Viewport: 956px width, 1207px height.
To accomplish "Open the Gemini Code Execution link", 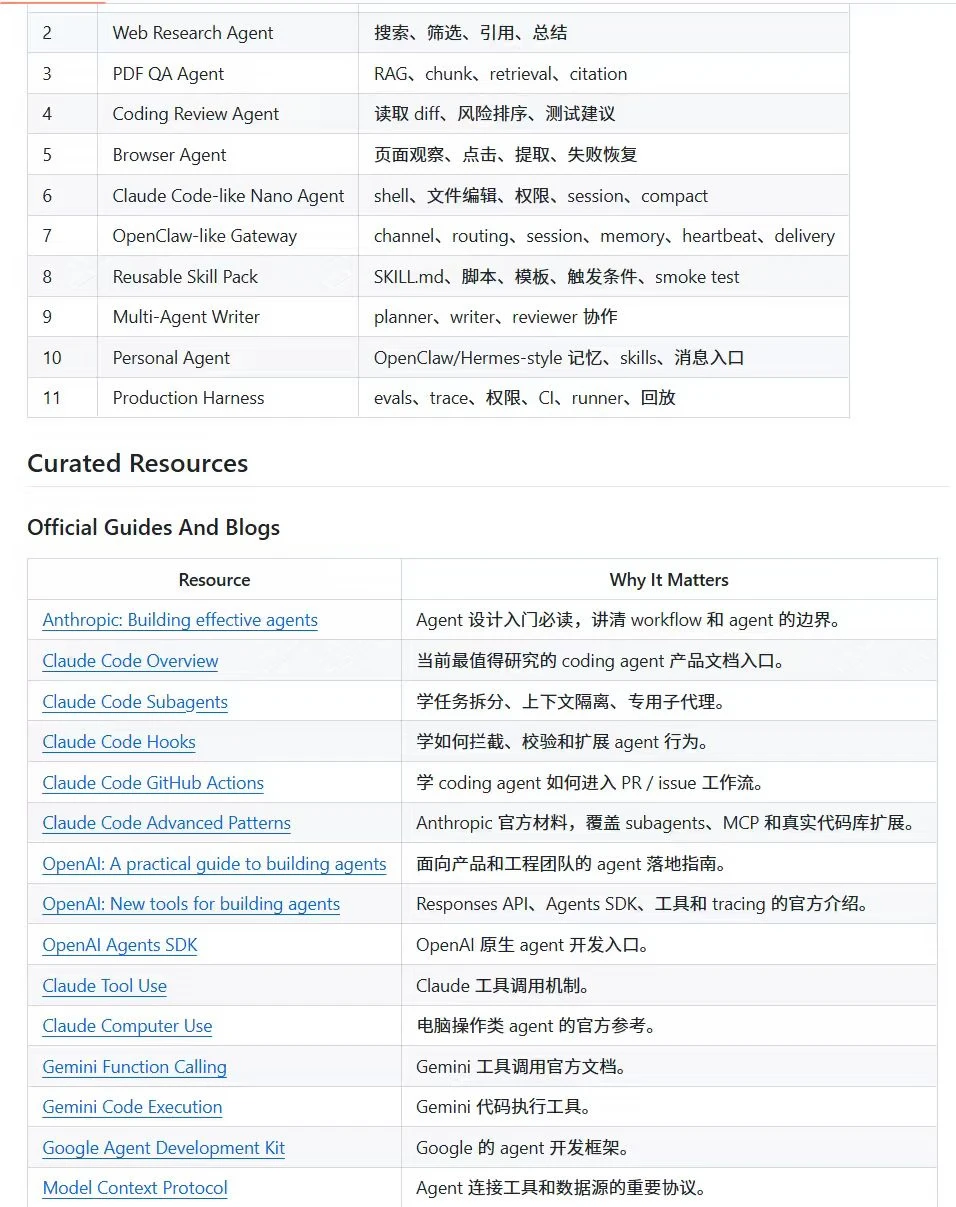I will click(x=132, y=1107).
